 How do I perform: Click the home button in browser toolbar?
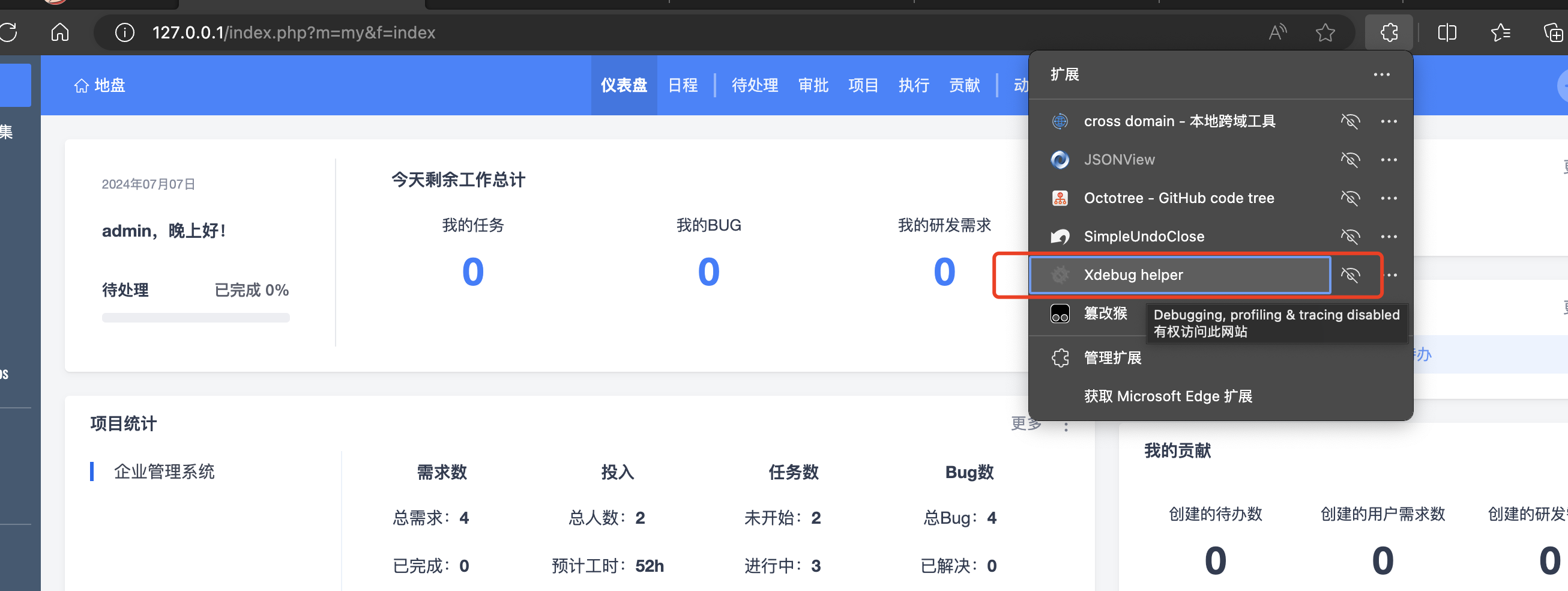59,32
